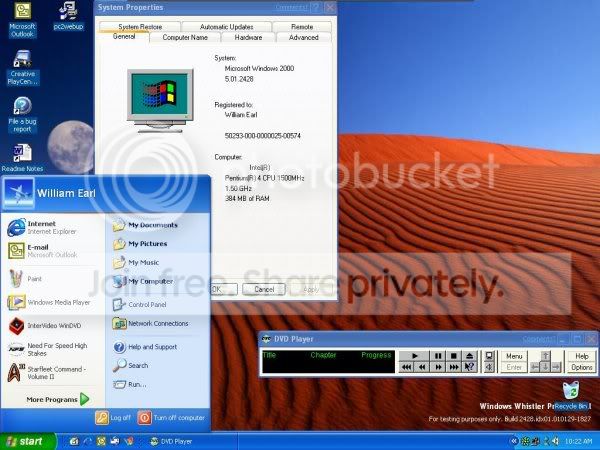Click the Turn off computer power icon
600x450 pixels.
click(144, 418)
